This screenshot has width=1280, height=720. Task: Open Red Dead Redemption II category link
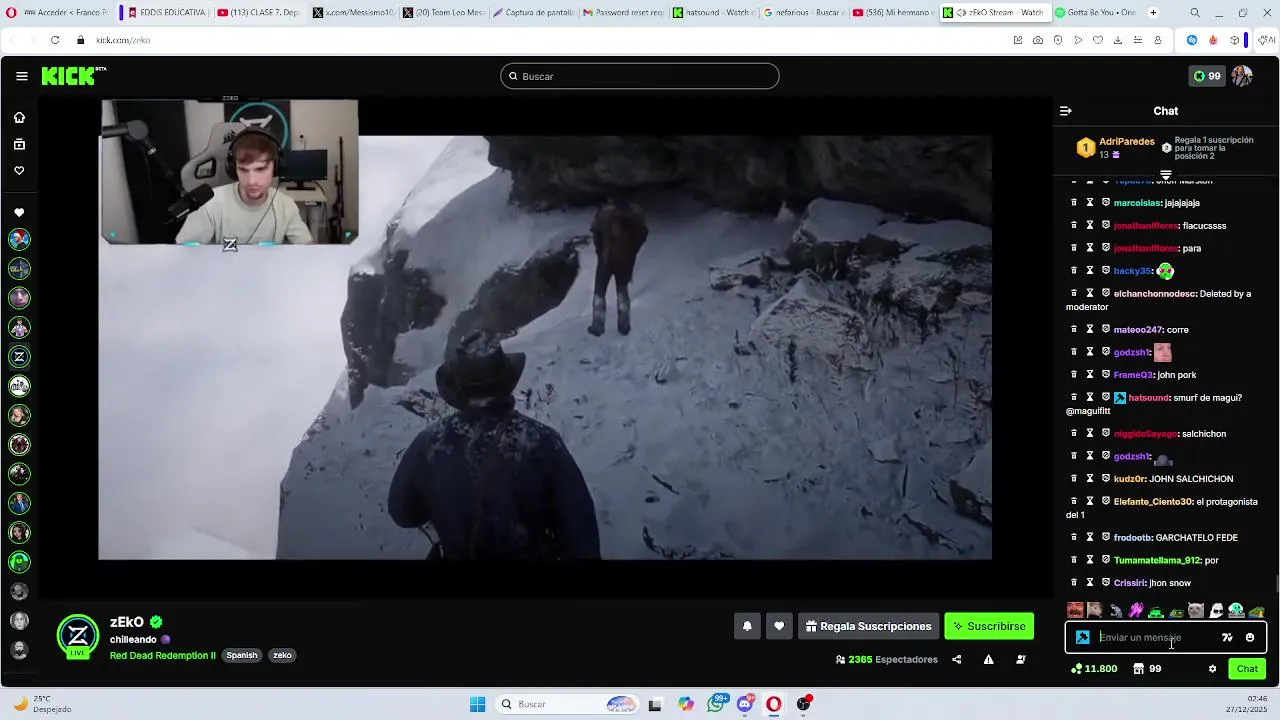click(163, 656)
